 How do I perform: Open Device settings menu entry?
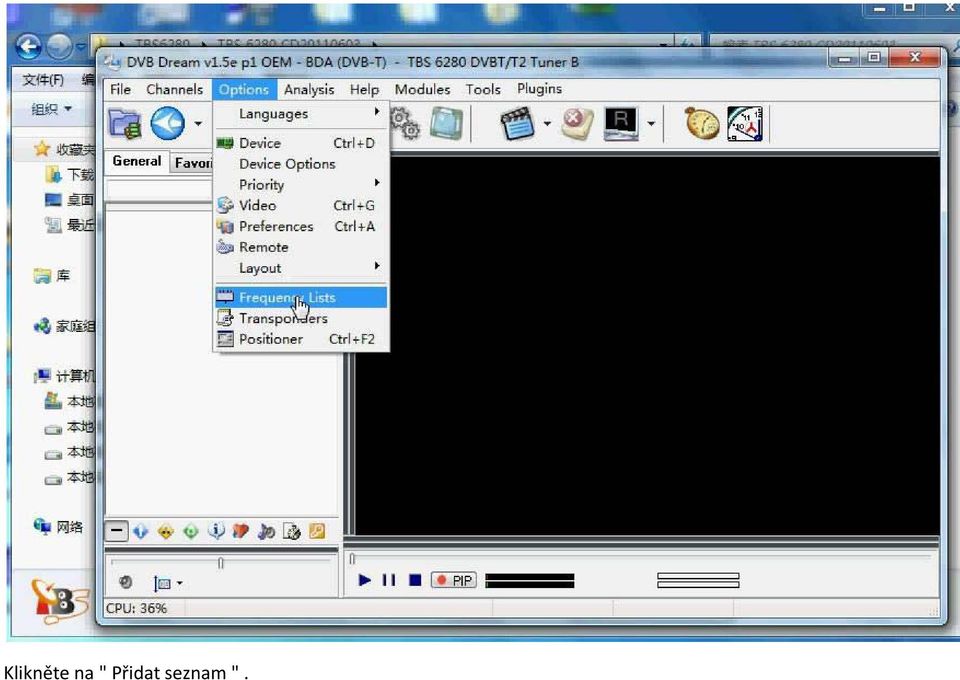click(x=301, y=143)
